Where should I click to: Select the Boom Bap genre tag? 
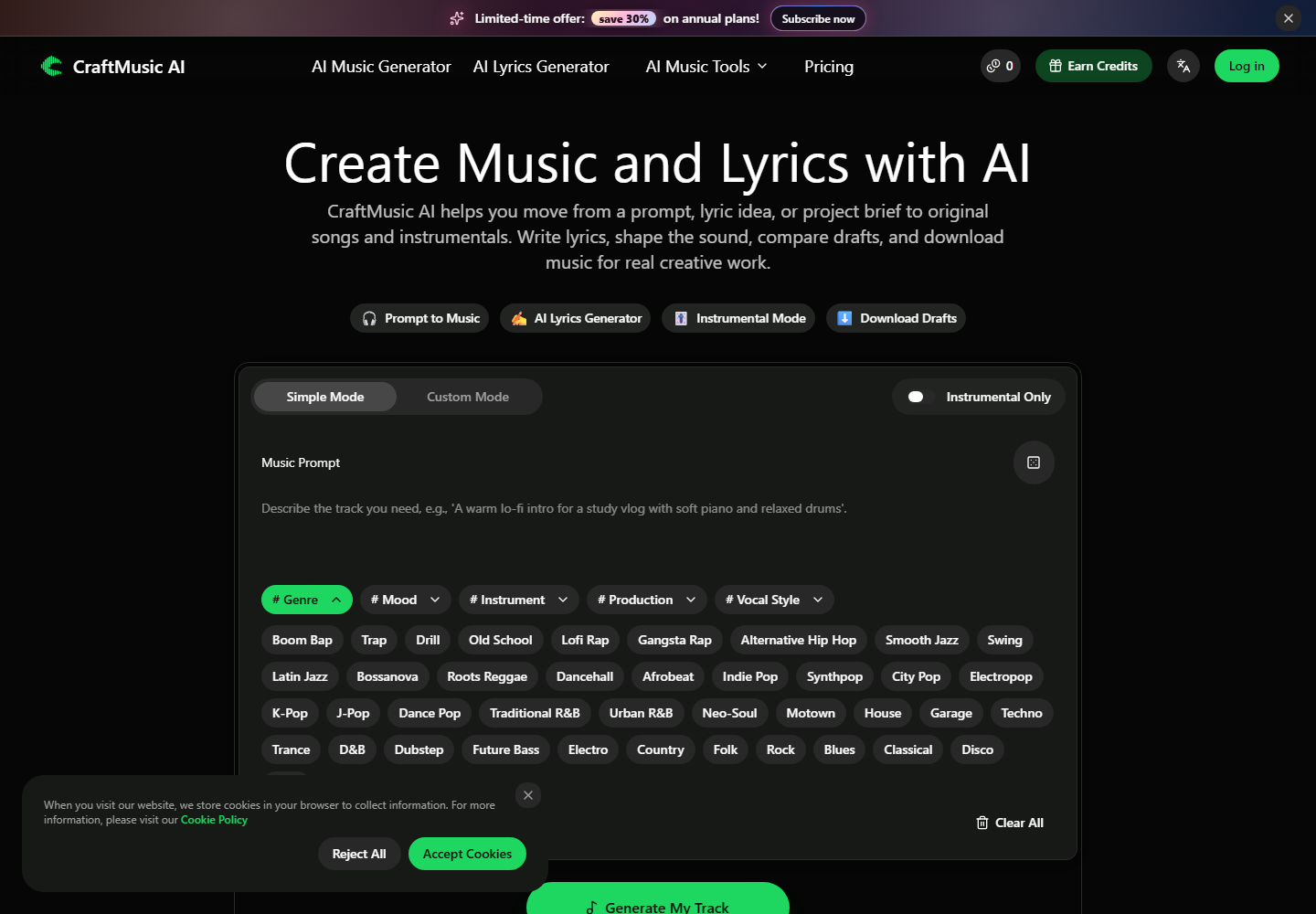tap(302, 640)
